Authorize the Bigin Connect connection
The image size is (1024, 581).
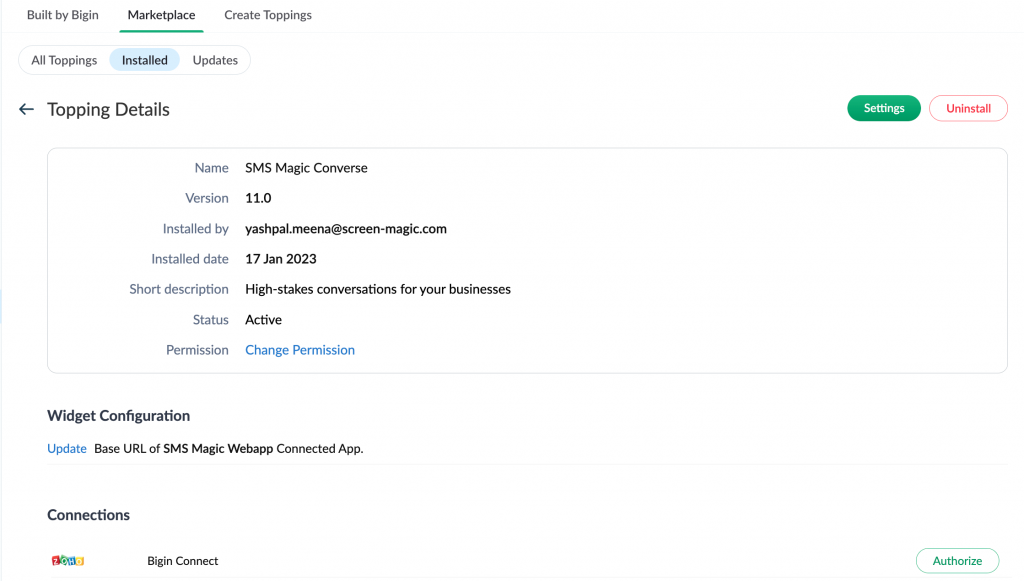pyautogui.click(x=957, y=561)
